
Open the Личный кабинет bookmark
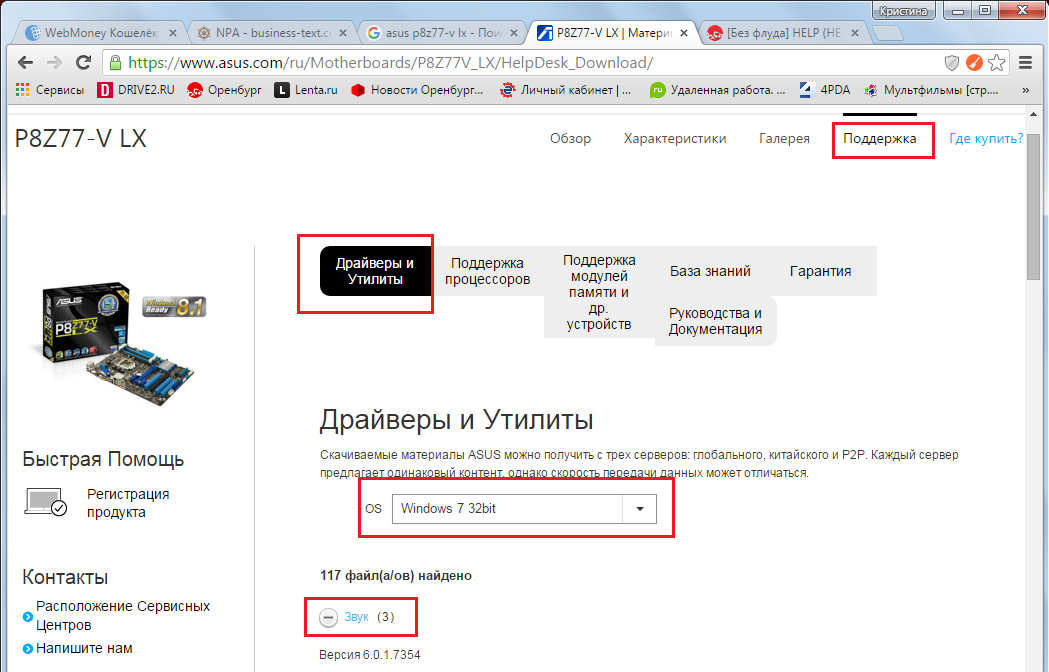coord(566,90)
